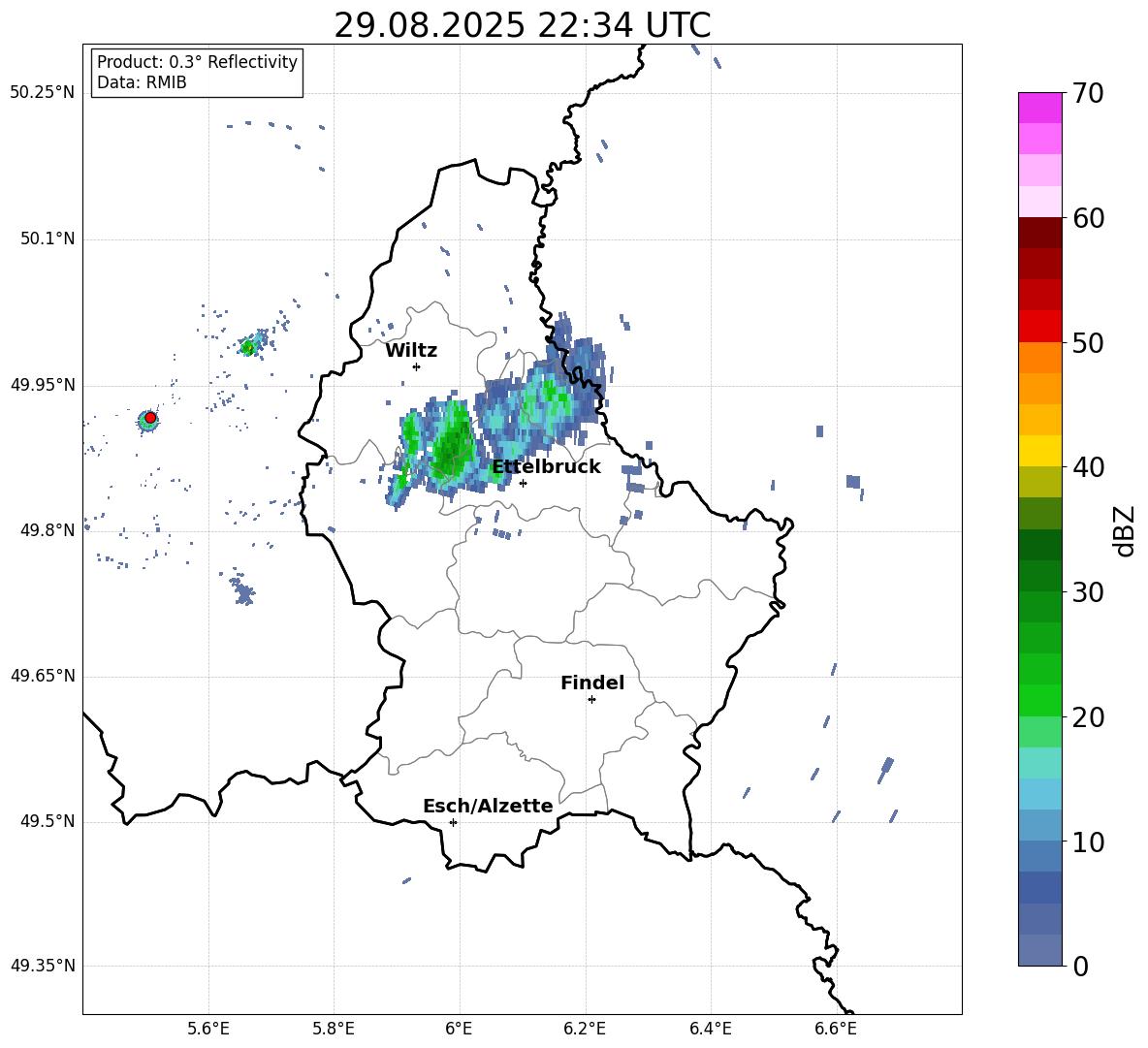
Task: Click the dark red colorbar swatch below 60
Action: (x=1039, y=232)
